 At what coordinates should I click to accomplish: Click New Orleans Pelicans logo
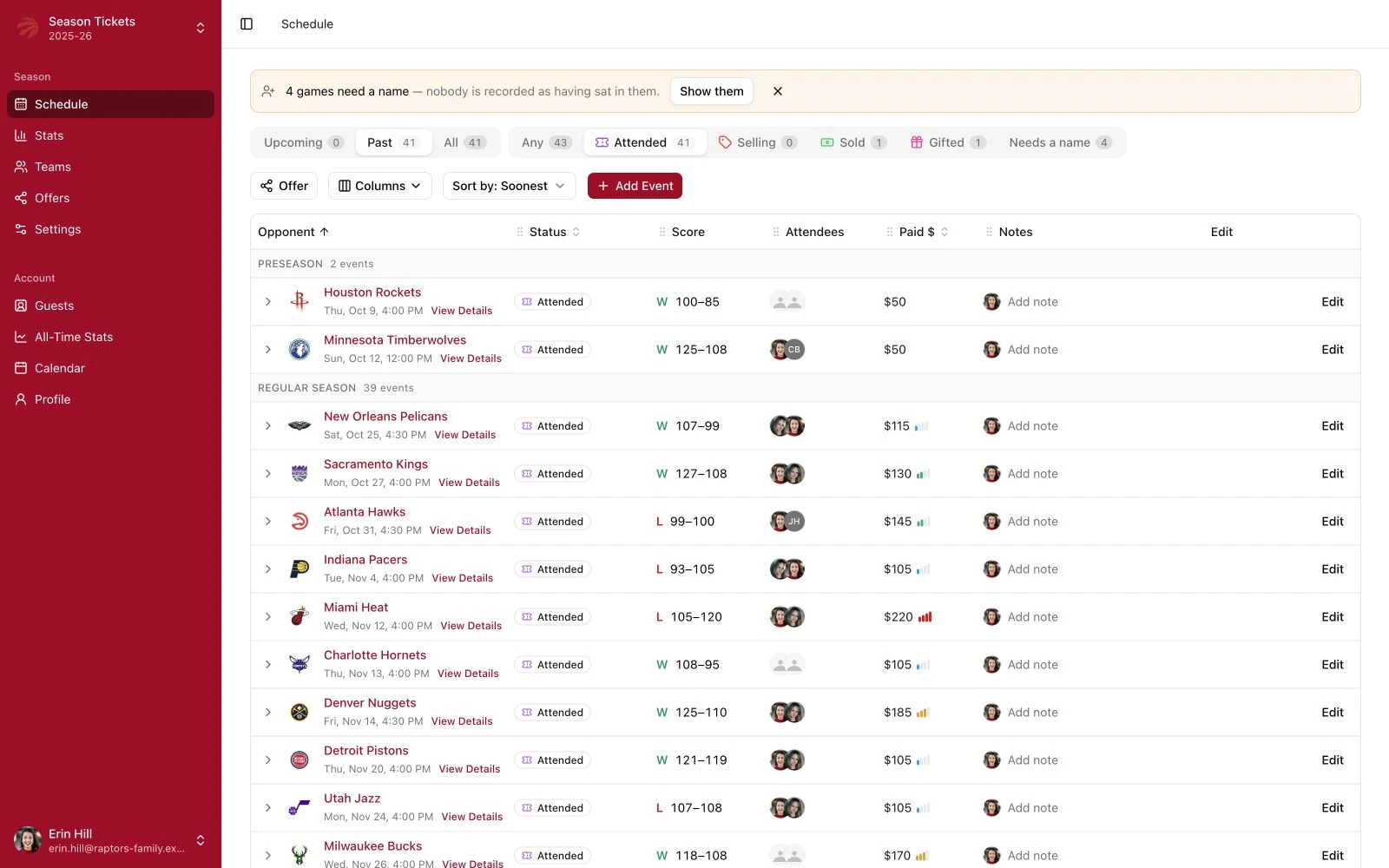(300, 425)
